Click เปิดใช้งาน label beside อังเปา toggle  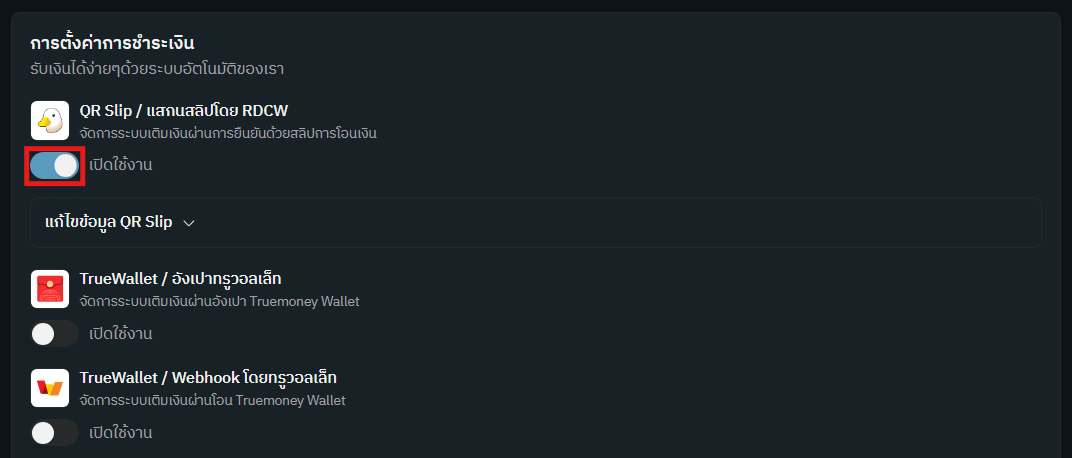[x=120, y=333]
